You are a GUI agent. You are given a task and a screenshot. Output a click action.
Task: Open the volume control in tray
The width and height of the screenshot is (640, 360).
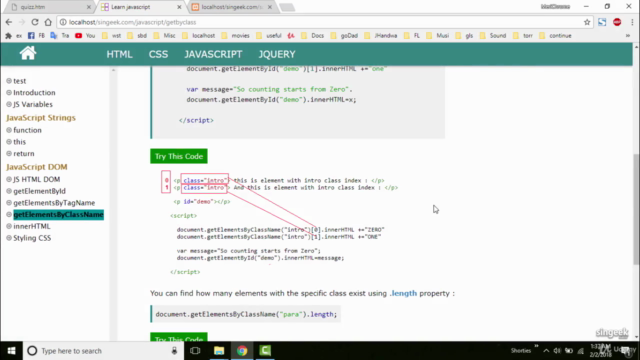(x=557, y=351)
